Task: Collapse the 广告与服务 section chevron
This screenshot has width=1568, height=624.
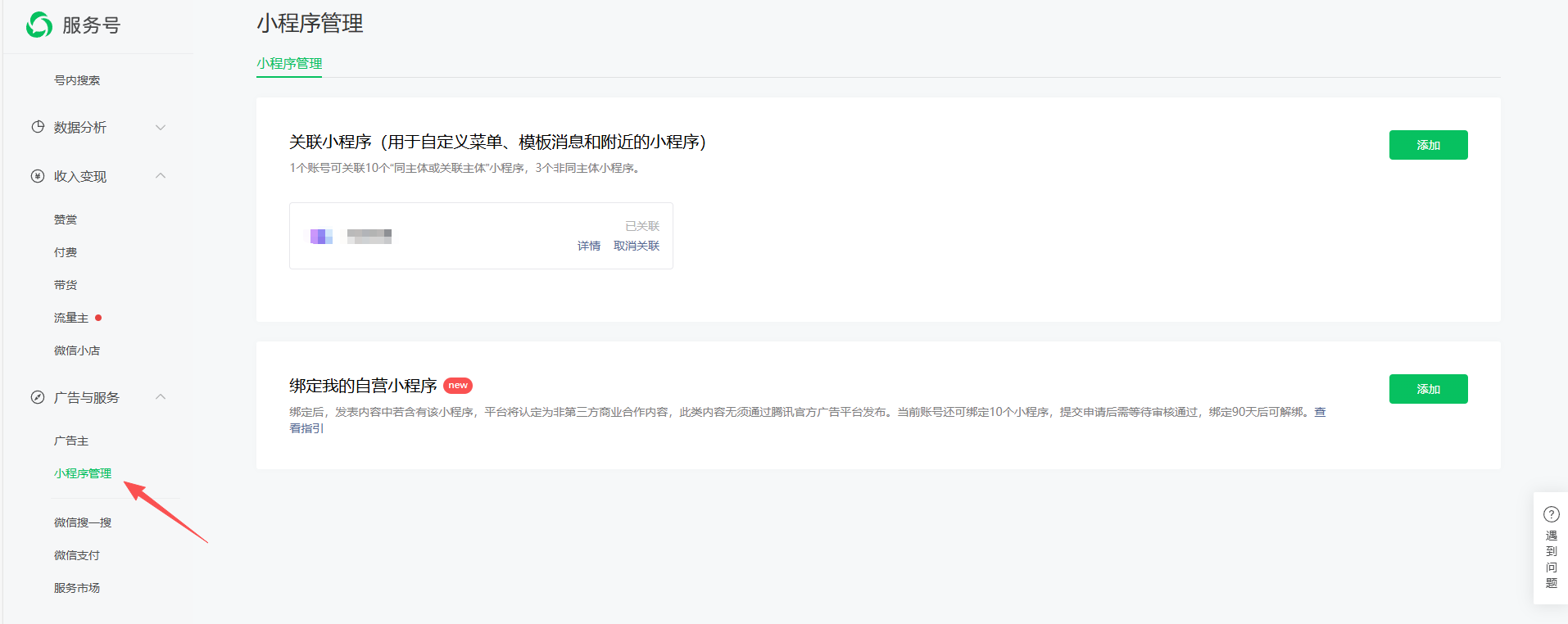Action: click(x=161, y=397)
